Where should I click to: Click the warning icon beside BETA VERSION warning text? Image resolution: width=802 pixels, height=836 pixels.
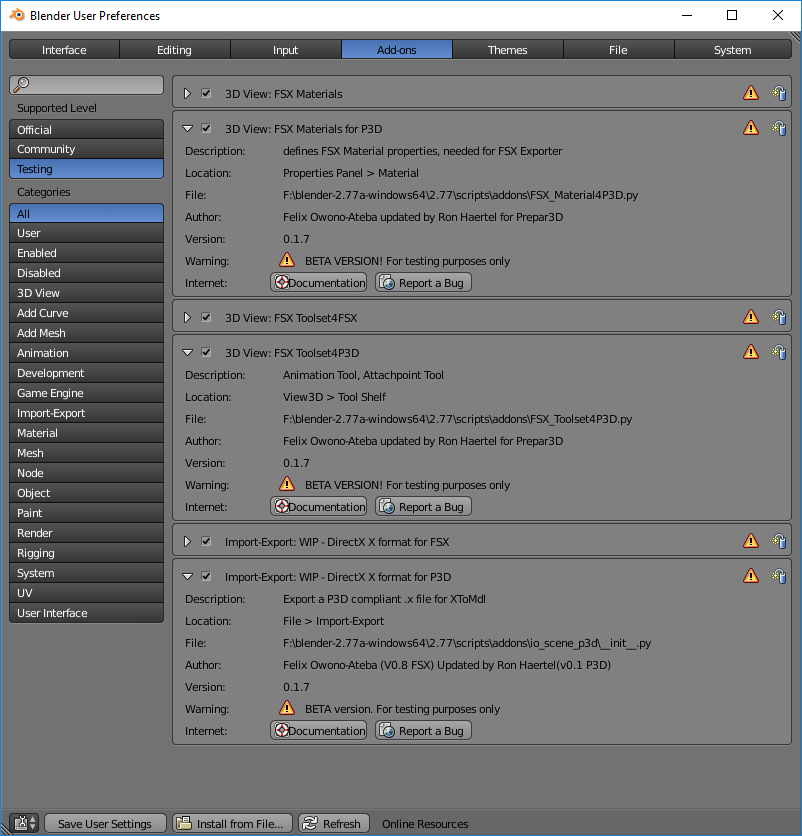pos(287,260)
